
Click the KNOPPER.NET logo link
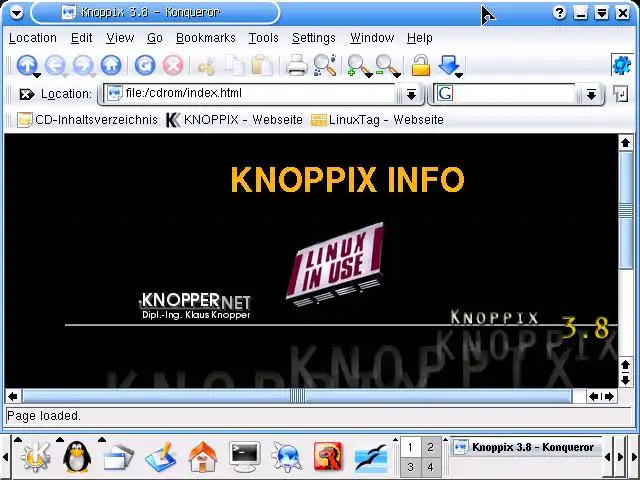pos(195,305)
